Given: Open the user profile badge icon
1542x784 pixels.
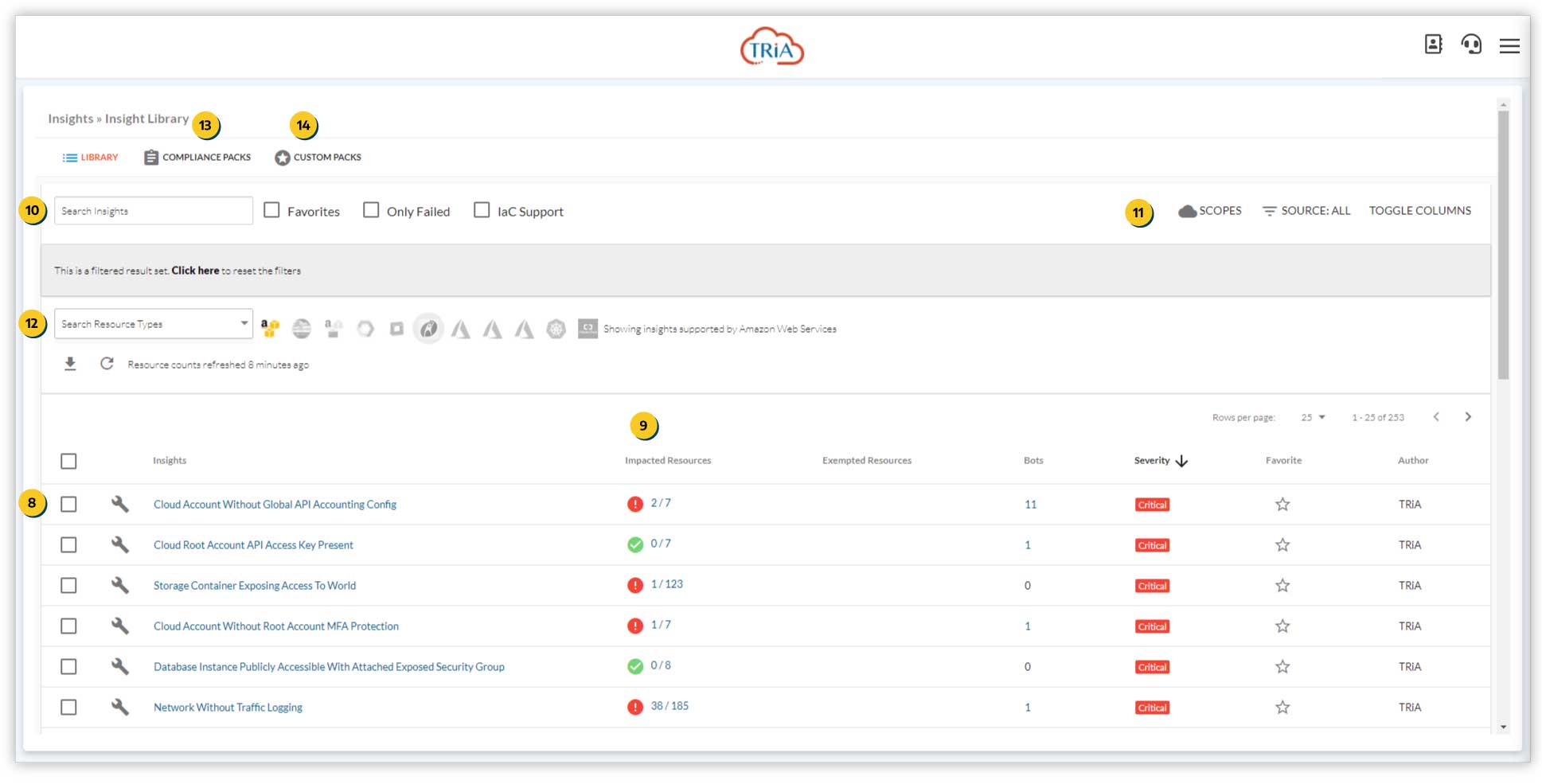Looking at the screenshot, I should coord(1433,45).
